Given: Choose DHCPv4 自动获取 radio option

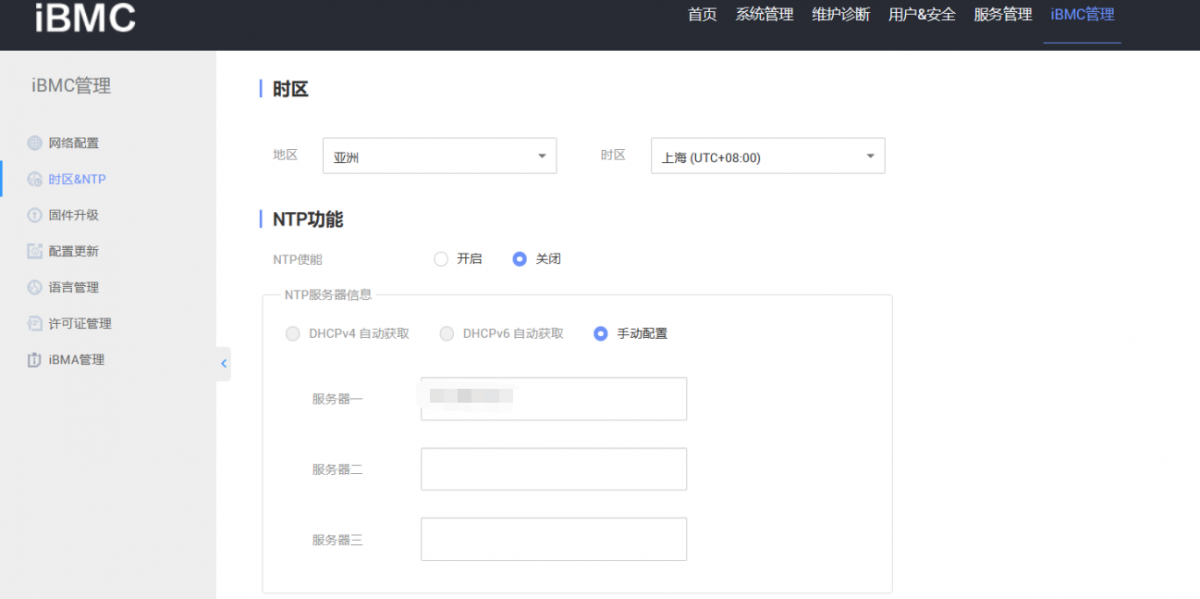Looking at the screenshot, I should (293, 334).
